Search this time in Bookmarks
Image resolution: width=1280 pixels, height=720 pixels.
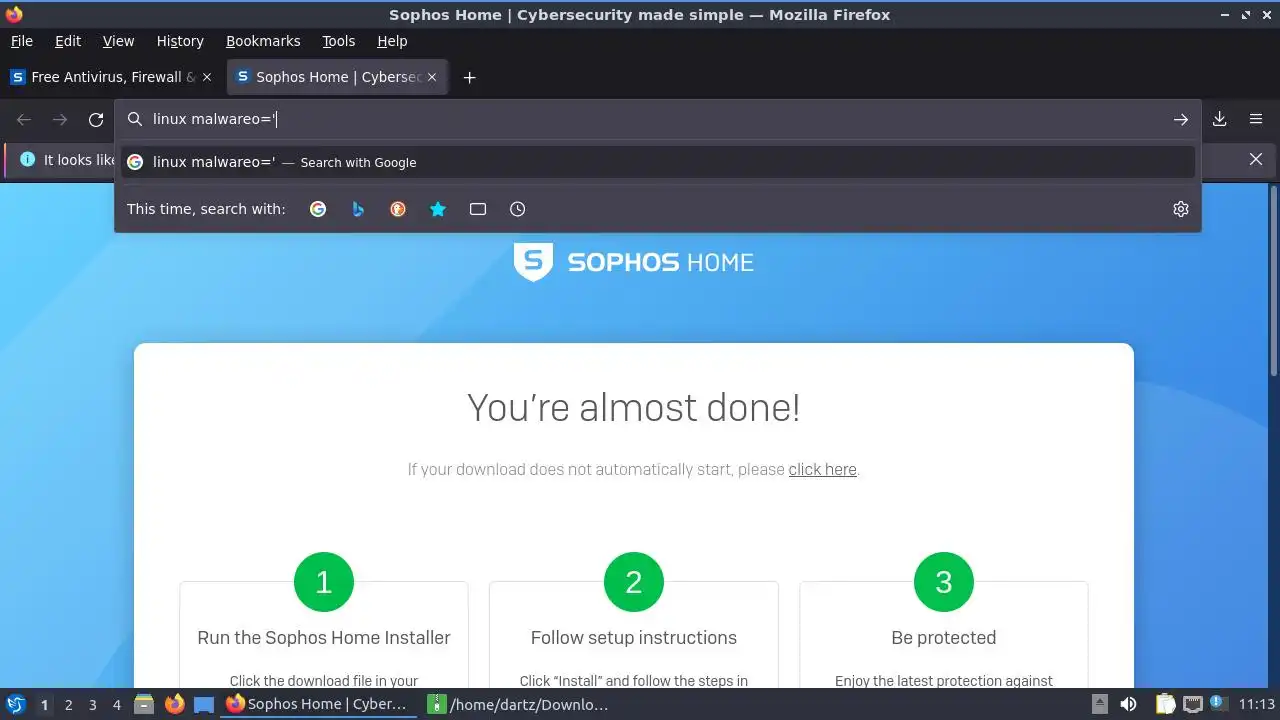[438, 209]
